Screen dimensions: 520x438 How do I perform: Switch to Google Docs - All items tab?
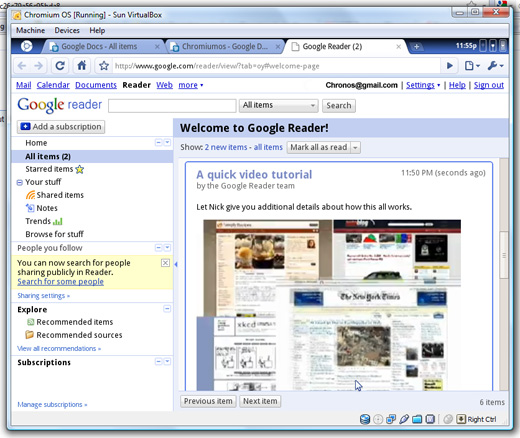tap(99, 46)
